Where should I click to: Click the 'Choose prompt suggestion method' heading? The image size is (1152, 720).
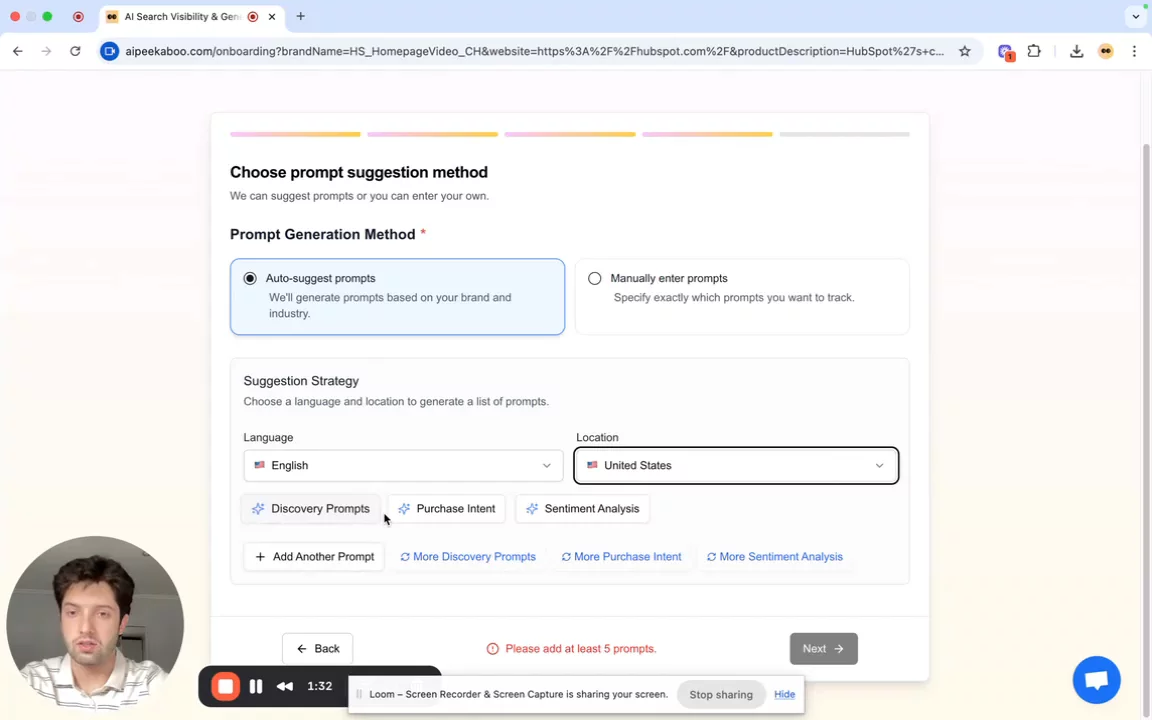pos(359,172)
